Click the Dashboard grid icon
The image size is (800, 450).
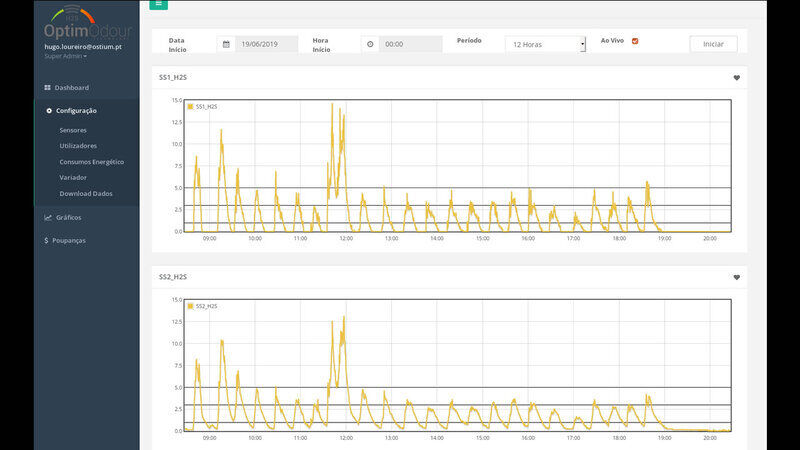47,88
